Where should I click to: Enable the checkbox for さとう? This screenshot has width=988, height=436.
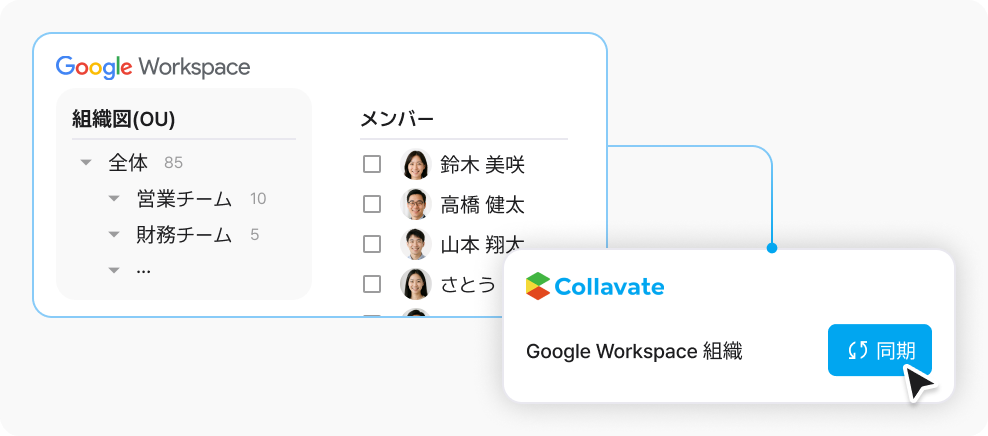372,284
